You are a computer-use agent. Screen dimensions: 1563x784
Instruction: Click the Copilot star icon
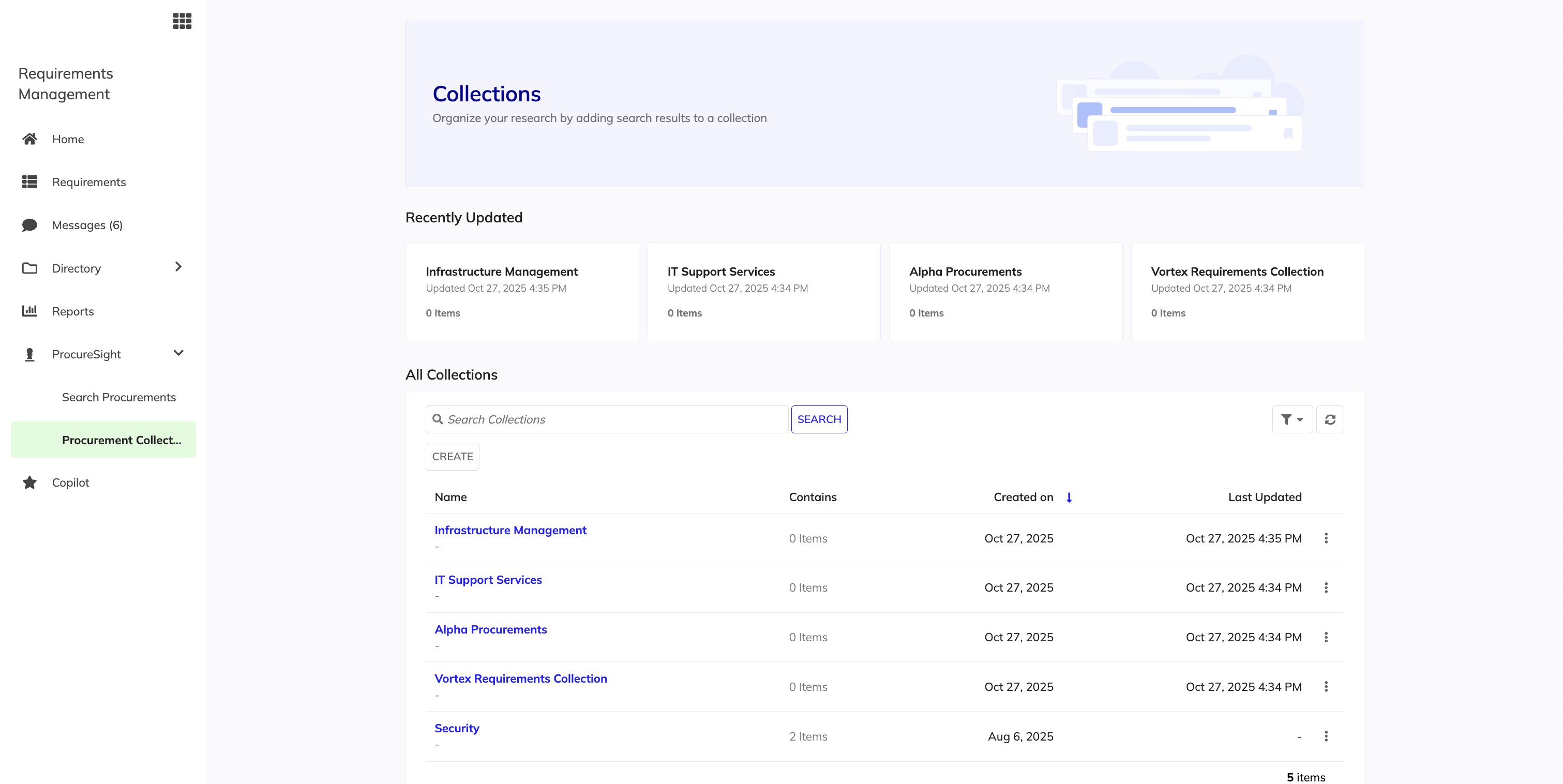point(29,483)
